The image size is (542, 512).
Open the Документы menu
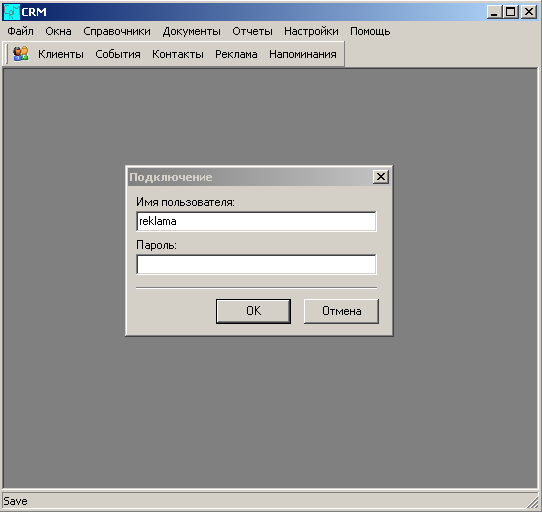click(191, 31)
